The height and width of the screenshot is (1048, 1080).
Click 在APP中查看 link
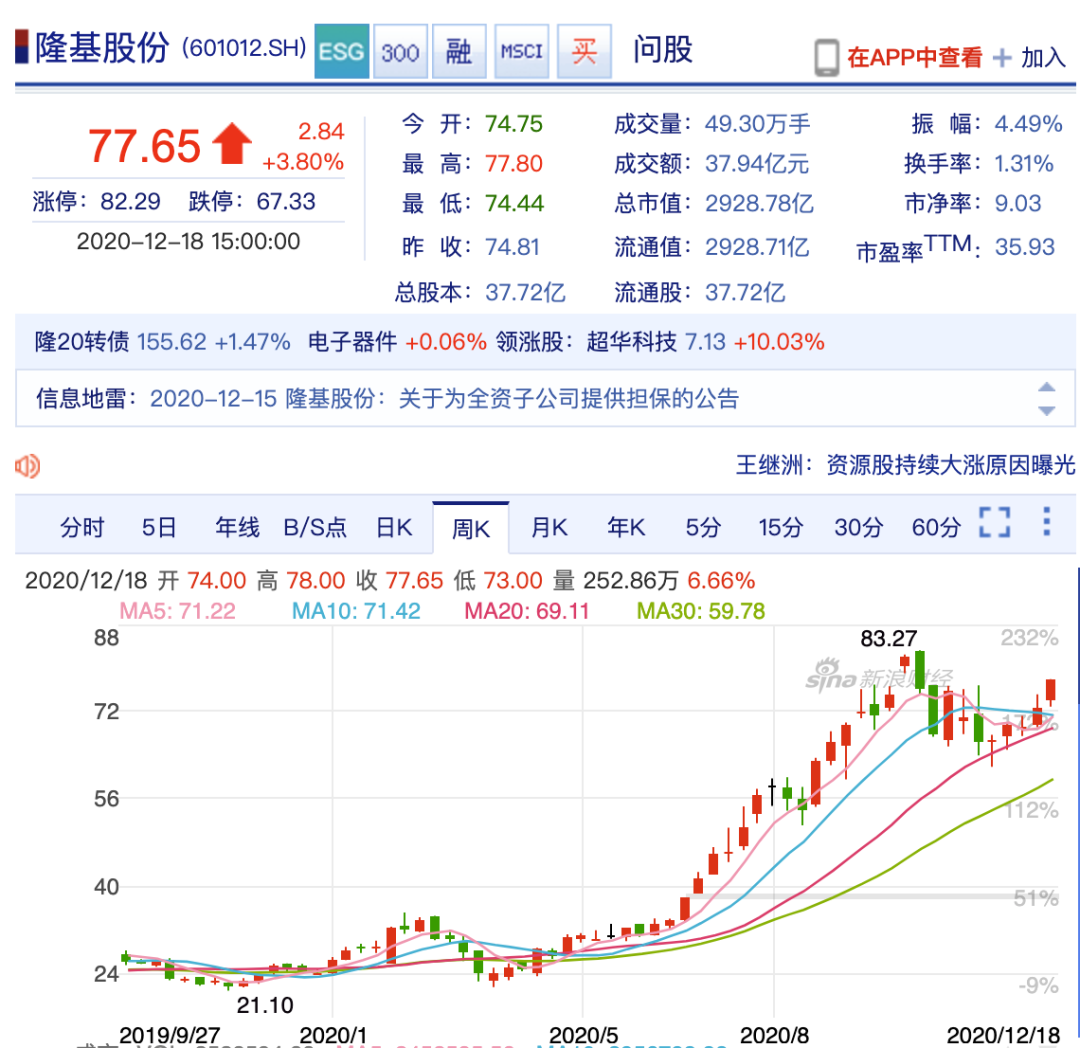tap(915, 58)
